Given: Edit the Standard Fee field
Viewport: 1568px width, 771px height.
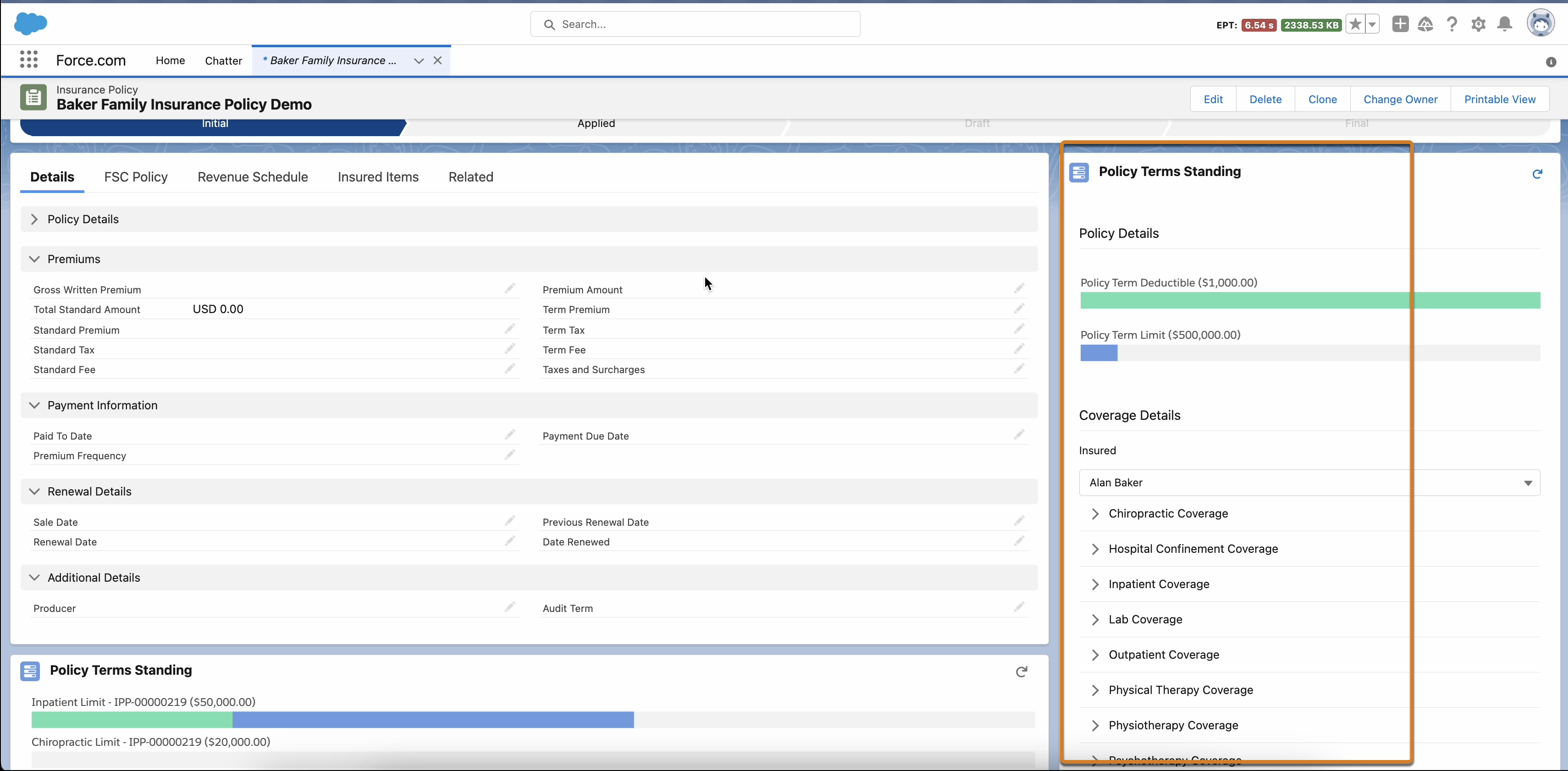Looking at the screenshot, I should coord(509,368).
